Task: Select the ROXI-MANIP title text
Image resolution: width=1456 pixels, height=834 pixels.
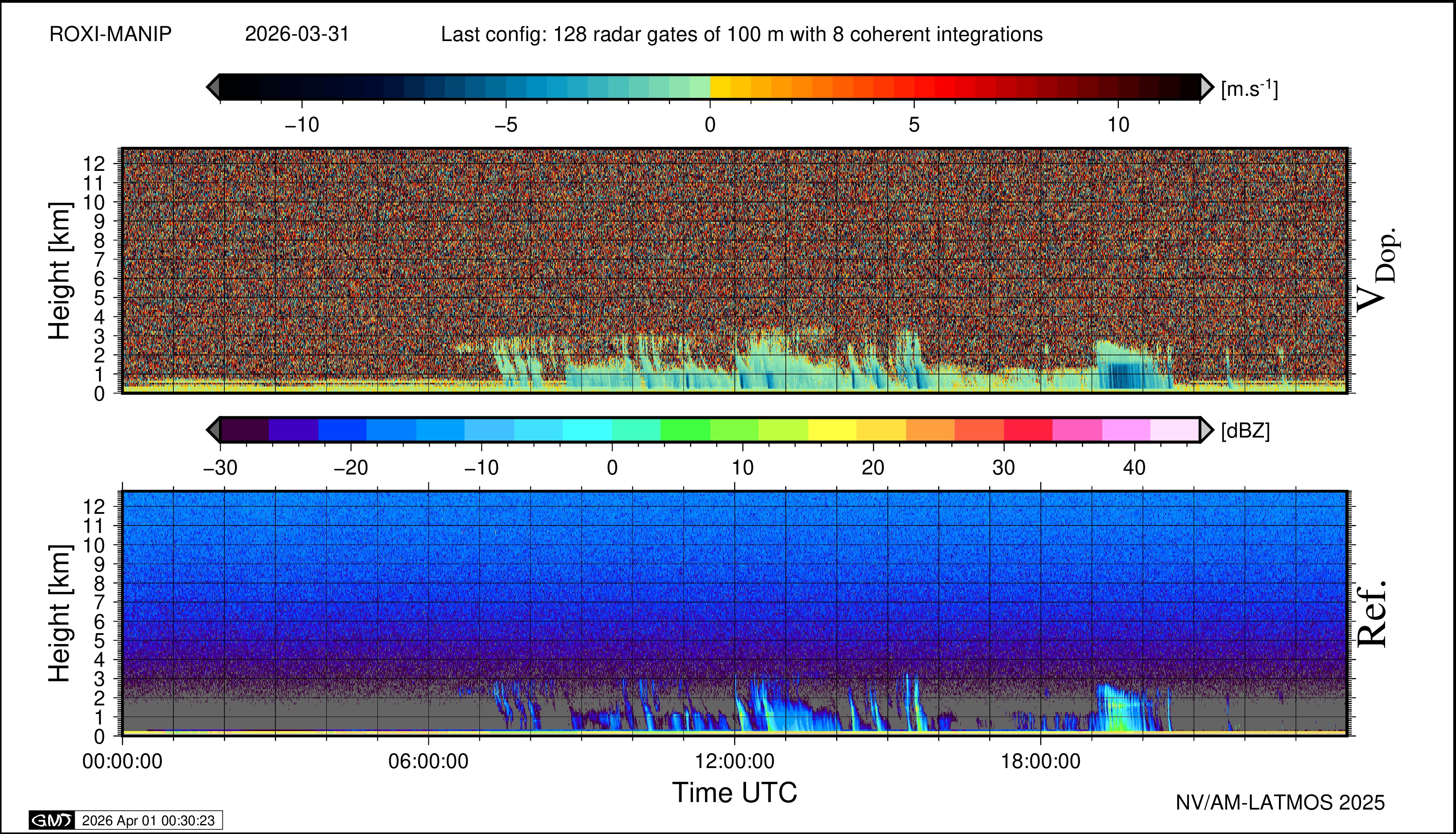Action: pos(111,34)
